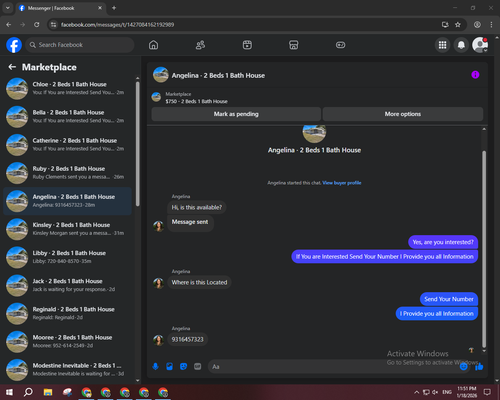Screen dimensions: 500x400
Task: Open the Home feed icon
Action: coord(153,45)
